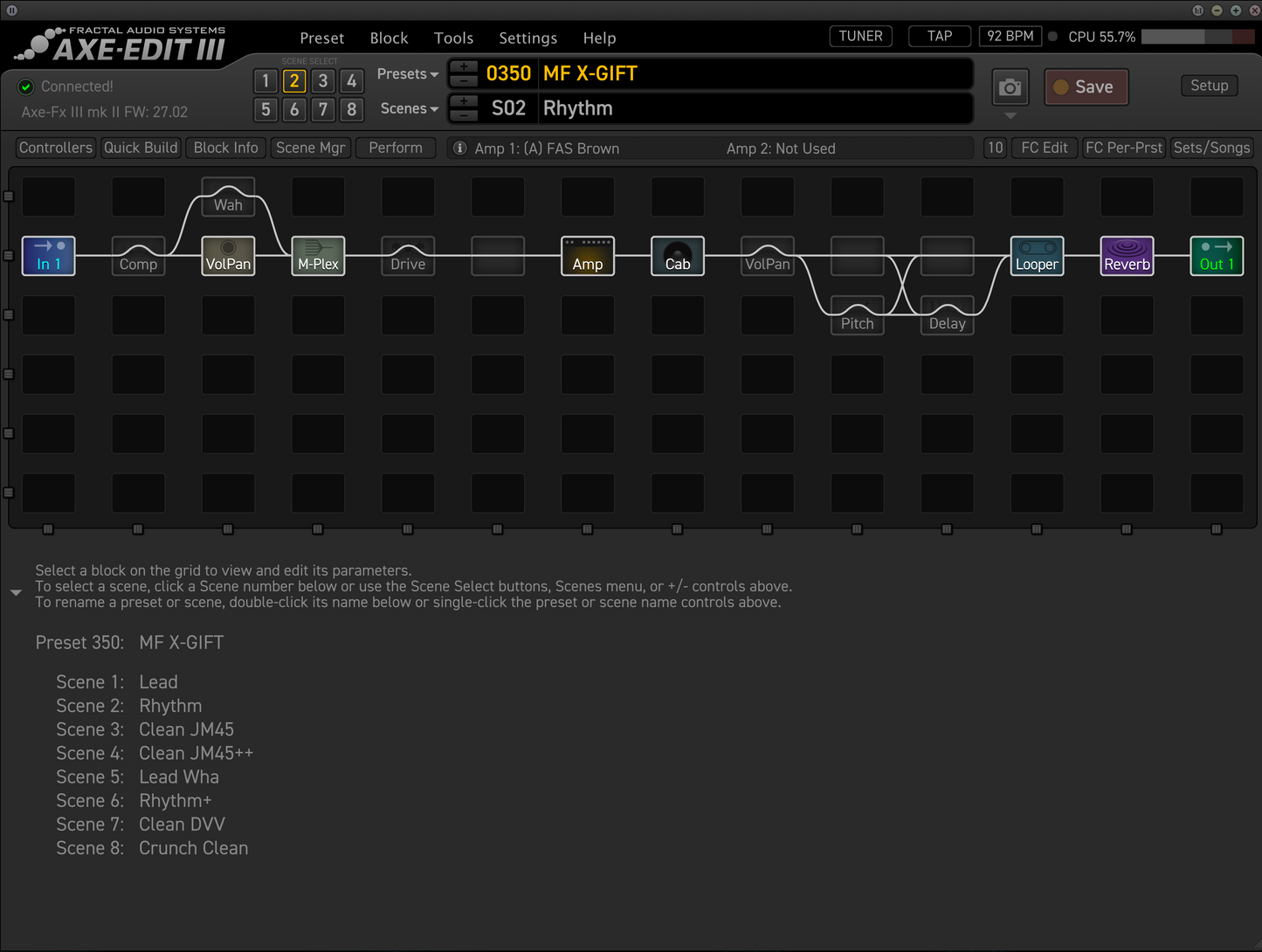Viewport: 1262px width, 952px height.
Task: Open the Scenes dropdown
Action: tap(409, 109)
